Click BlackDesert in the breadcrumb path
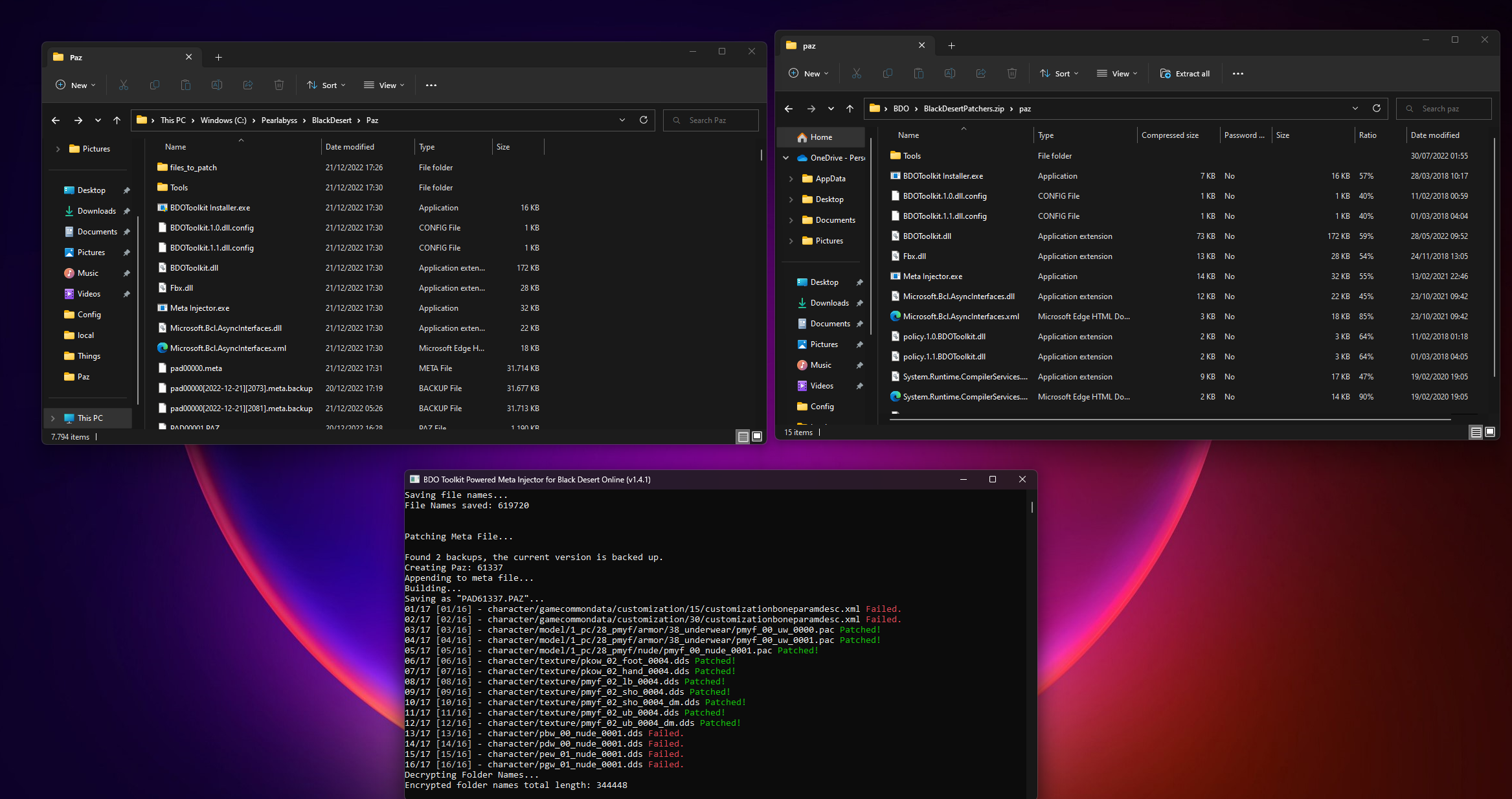 click(x=332, y=120)
